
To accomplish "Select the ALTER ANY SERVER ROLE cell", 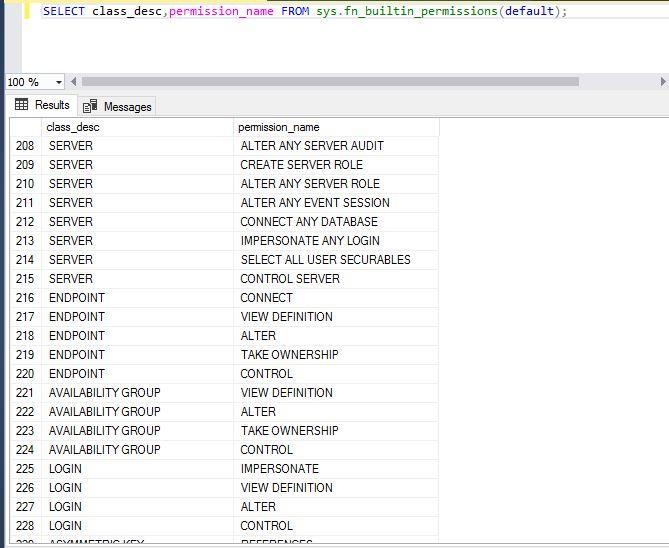I will [x=336, y=184].
